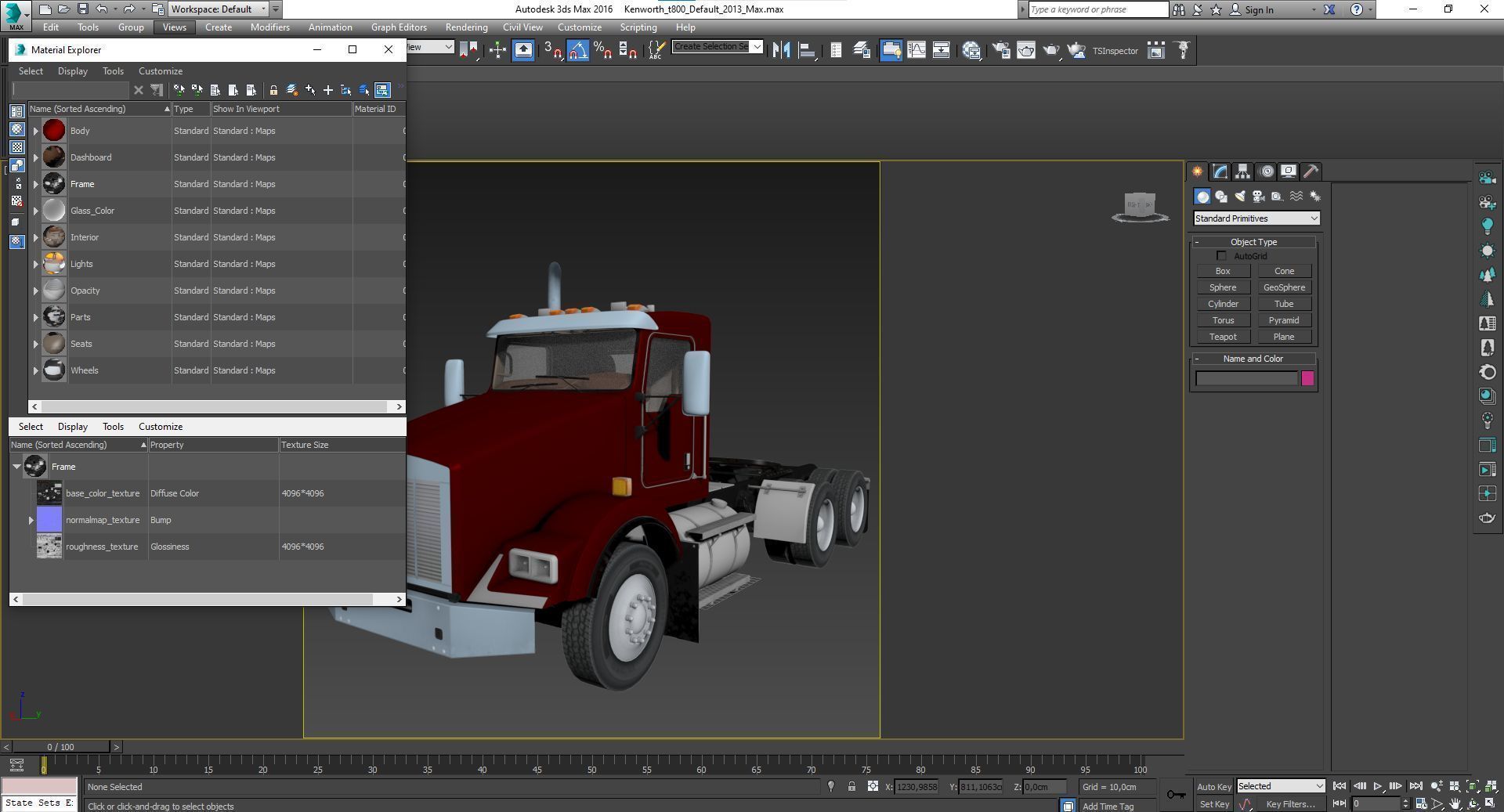
Task: Open the Standard Primitives dropdown
Action: [1256, 218]
